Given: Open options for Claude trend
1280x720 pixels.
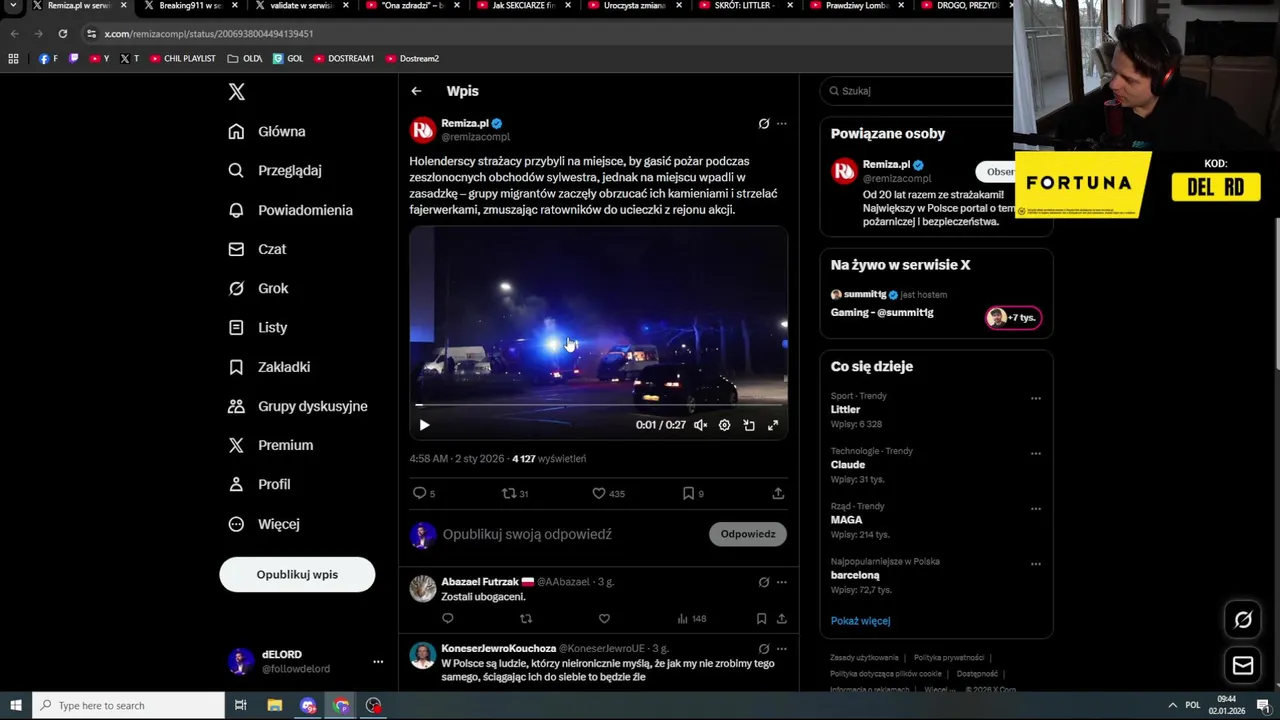Looking at the screenshot, I should pos(1036,453).
